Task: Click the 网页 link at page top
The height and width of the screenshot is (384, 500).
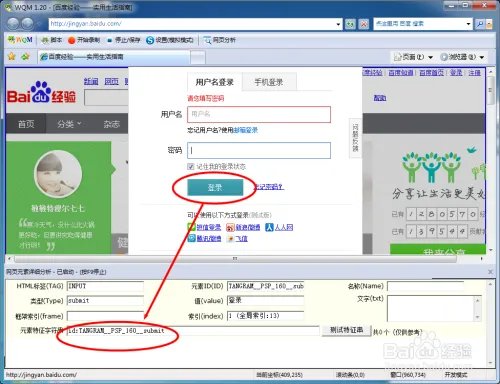Action: (111, 81)
